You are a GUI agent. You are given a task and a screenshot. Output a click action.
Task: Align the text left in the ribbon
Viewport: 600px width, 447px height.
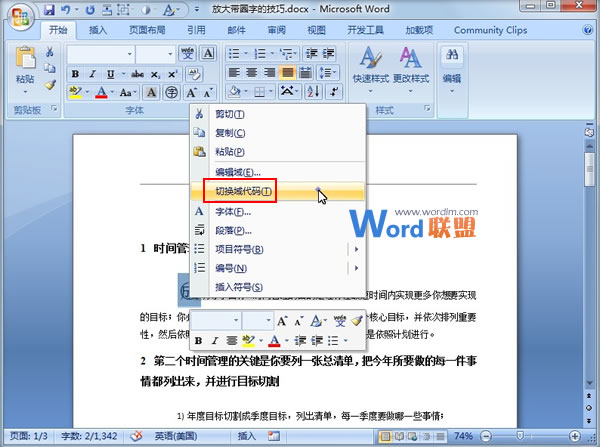pyautogui.click(x=234, y=72)
